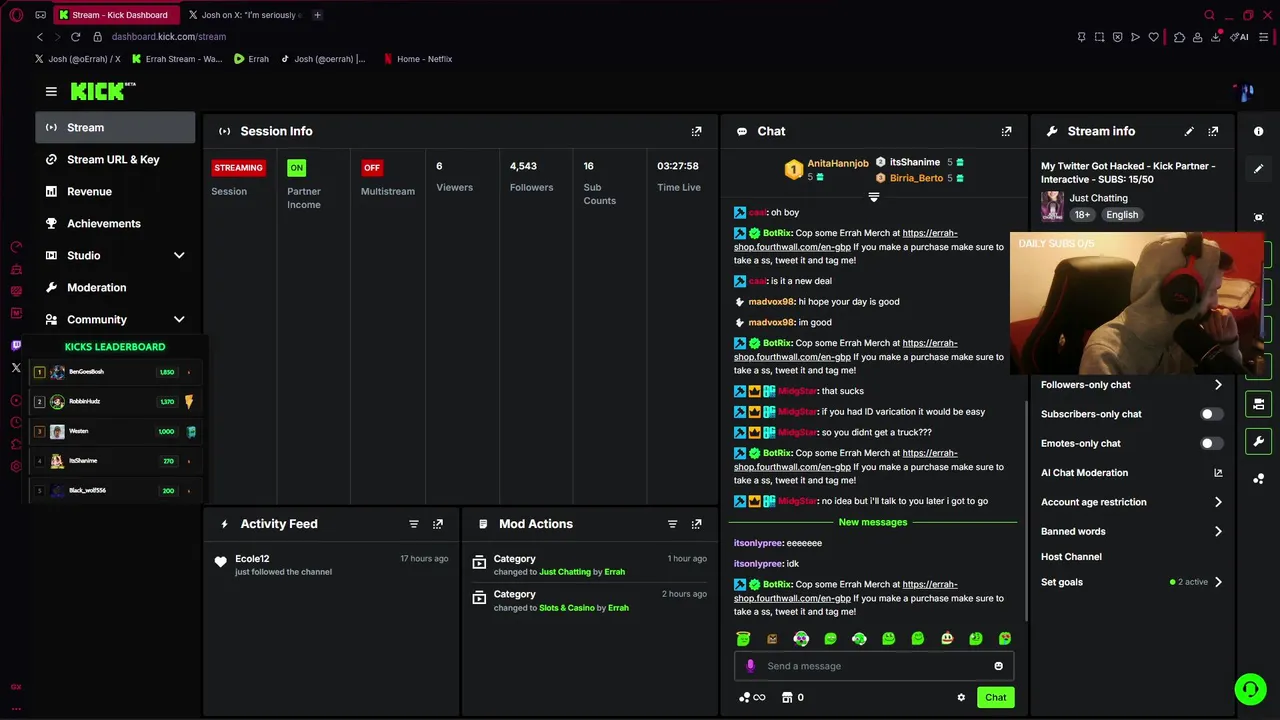
Task: Open filter options in Activity Feed
Action: tap(413, 524)
